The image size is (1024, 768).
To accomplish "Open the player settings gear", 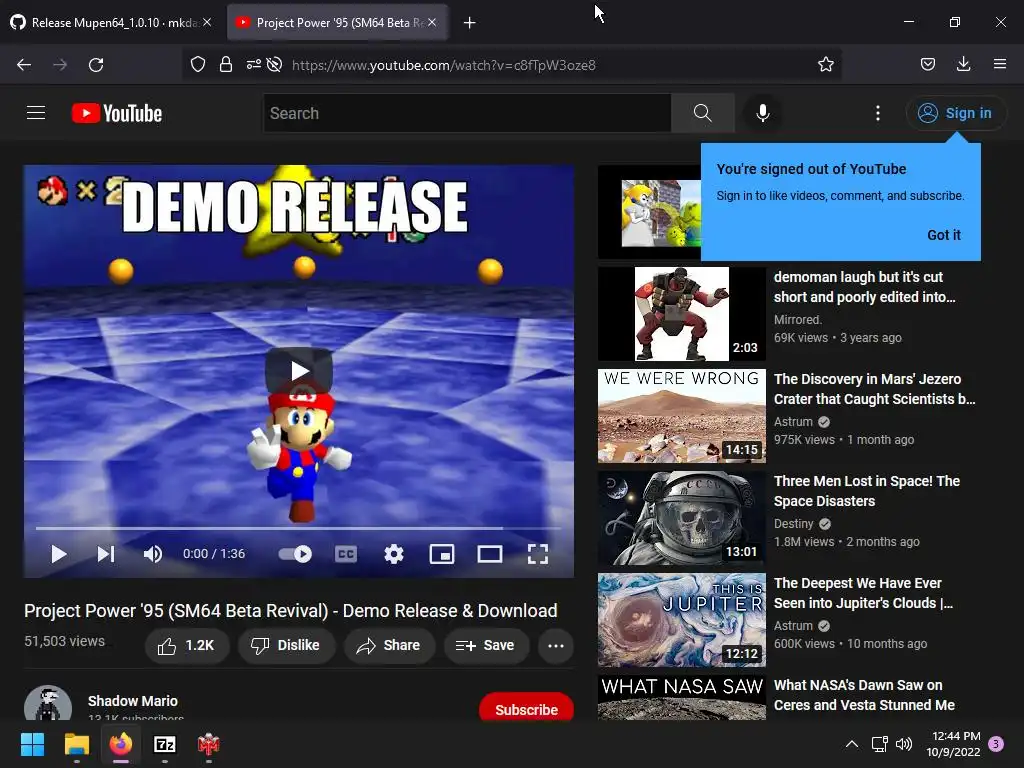I will 394,554.
